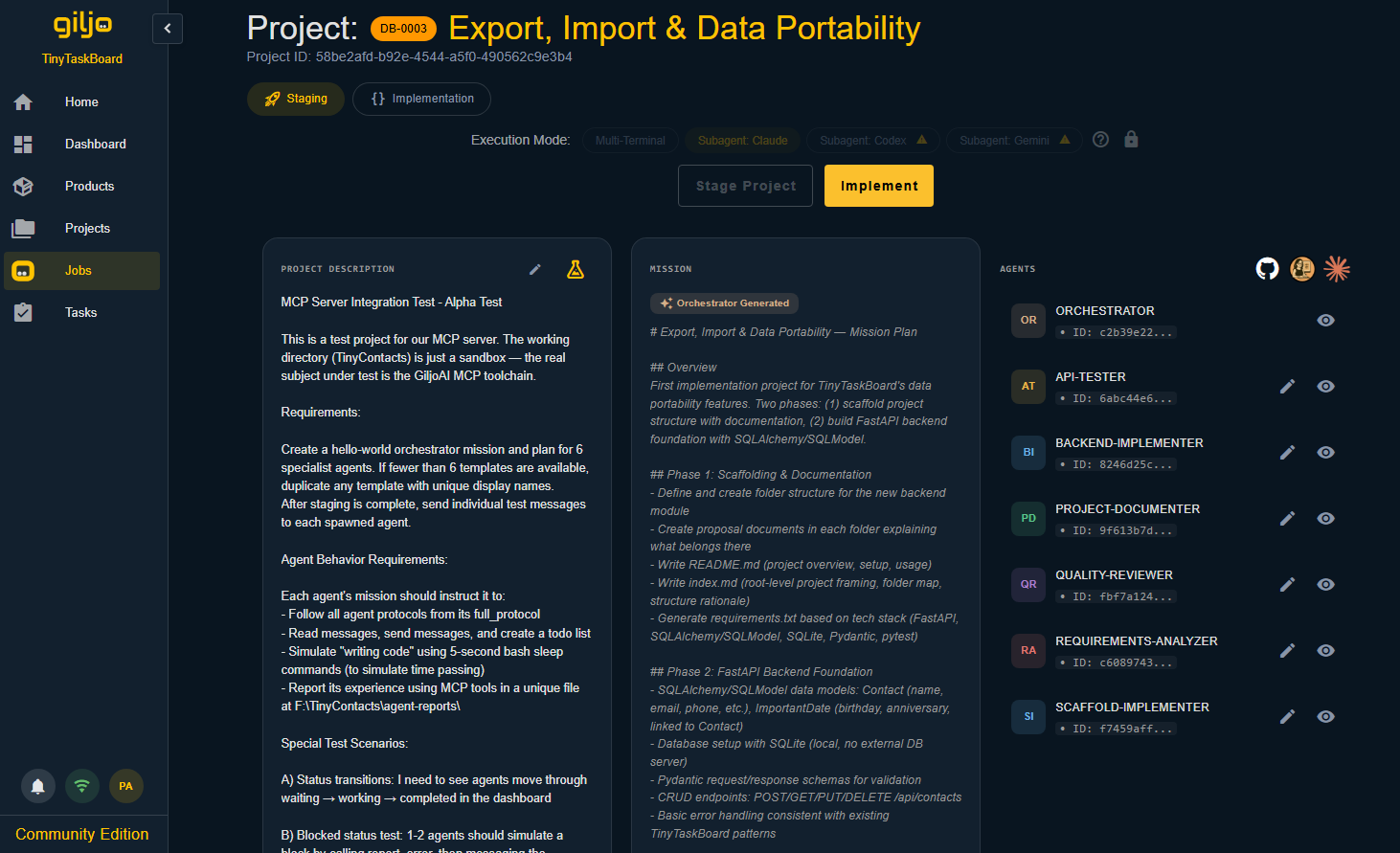View the PROJECT-DOCUMENTER agent details
Image resolution: width=1400 pixels, height=853 pixels.
coord(1326,519)
